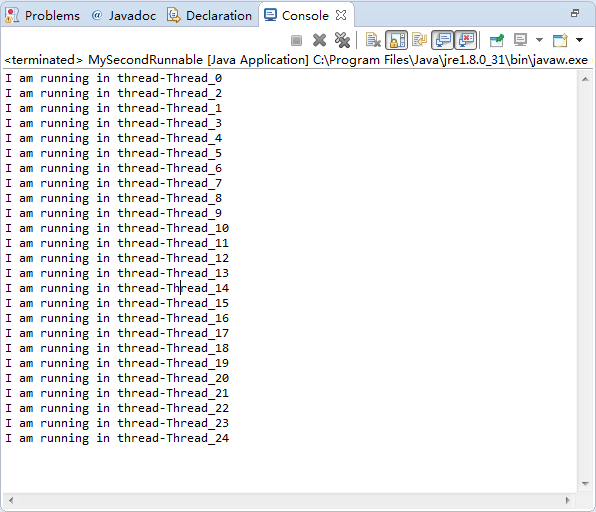Click the output line ending Thread_15
The height and width of the screenshot is (512, 596).
tap(117, 303)
